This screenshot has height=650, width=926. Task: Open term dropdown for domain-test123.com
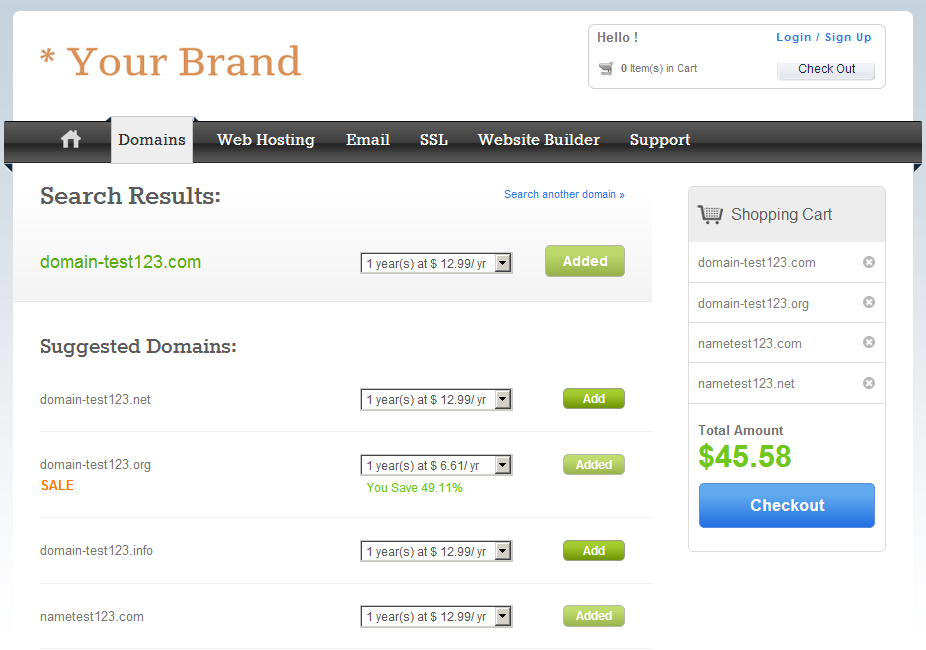(x=436, y=263)
